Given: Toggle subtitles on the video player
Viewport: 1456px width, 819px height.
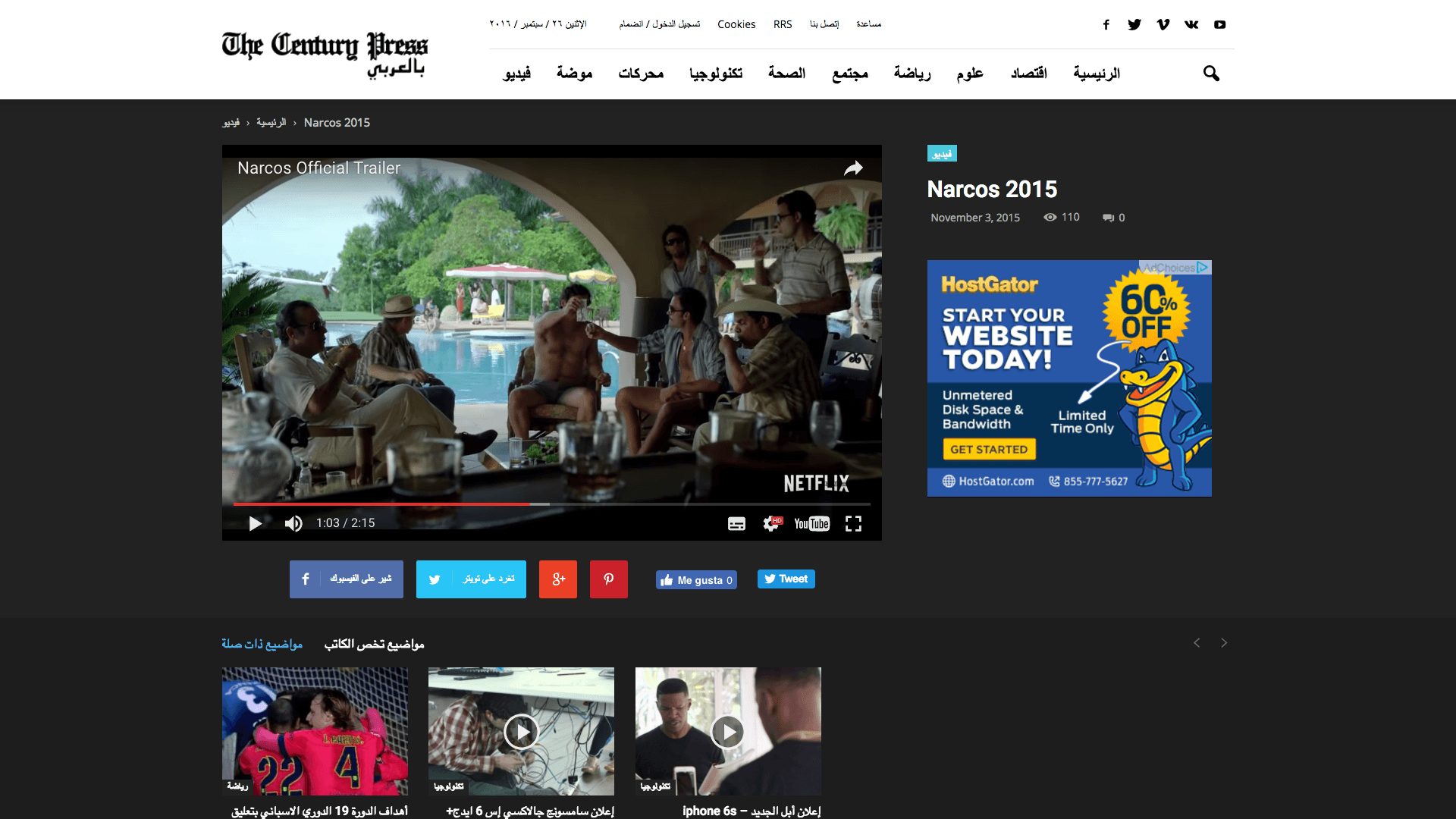Looking at the screenshot, I should [x=736, y=523].
